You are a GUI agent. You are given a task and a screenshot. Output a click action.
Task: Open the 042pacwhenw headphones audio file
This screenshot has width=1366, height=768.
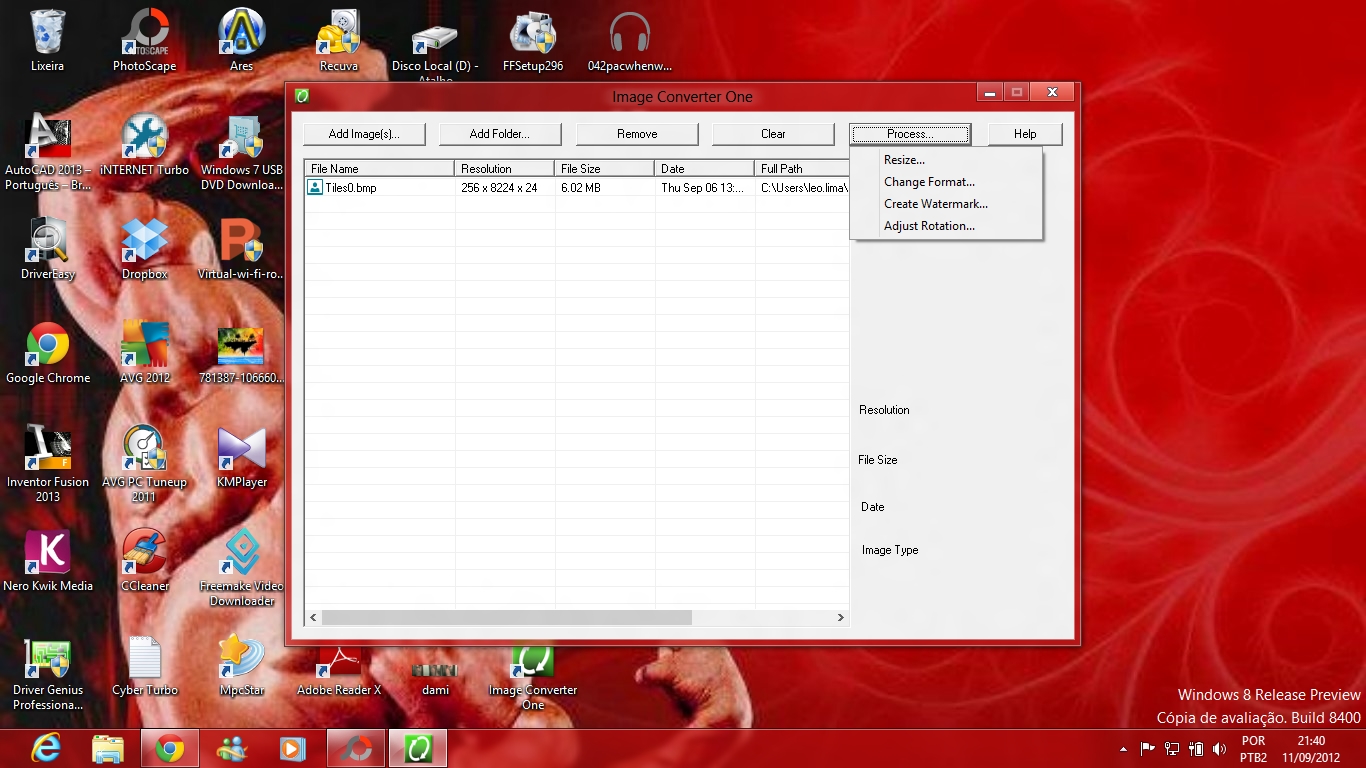(630, 40)
